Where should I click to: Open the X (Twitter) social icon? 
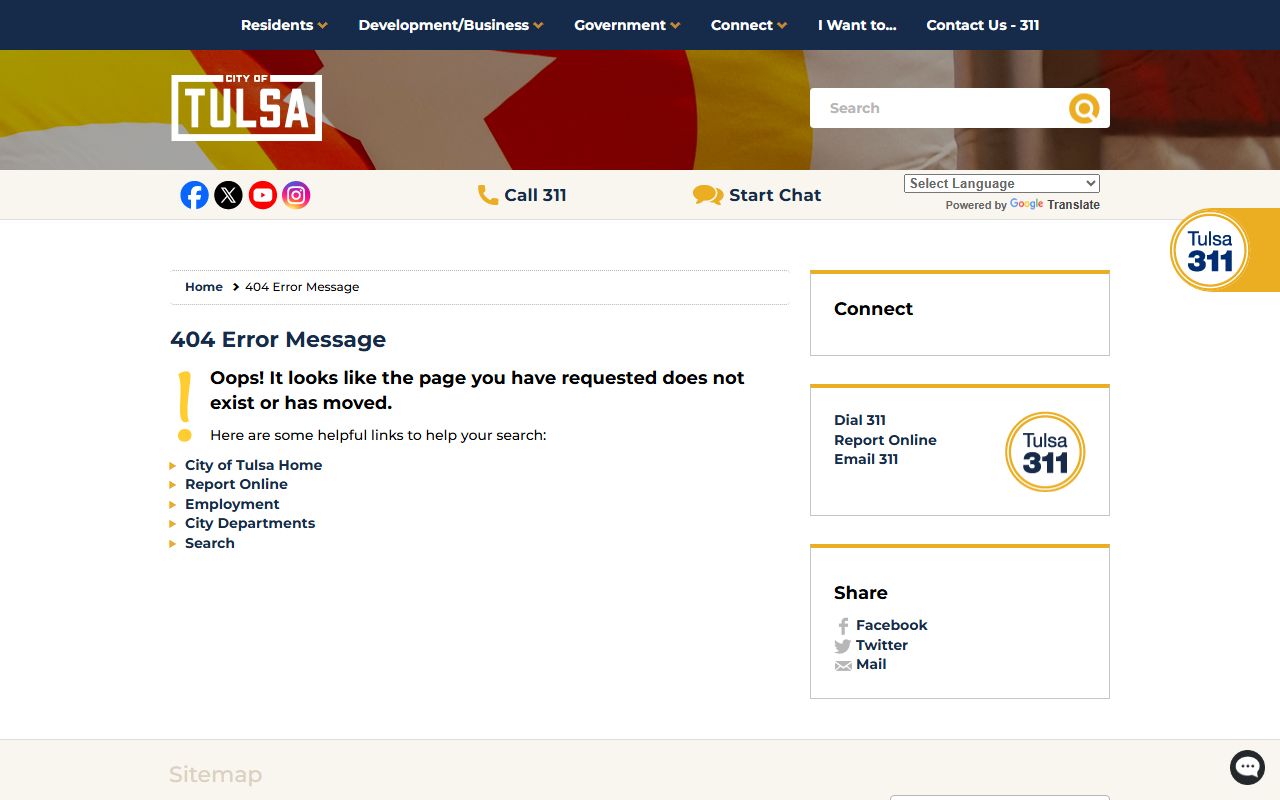pyautogui.click(x=229, y=195)
